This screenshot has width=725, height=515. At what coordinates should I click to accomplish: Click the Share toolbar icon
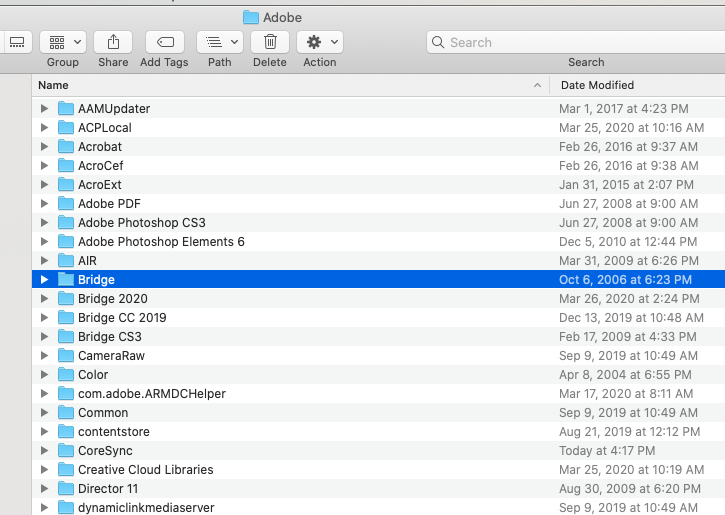(113, 42)
